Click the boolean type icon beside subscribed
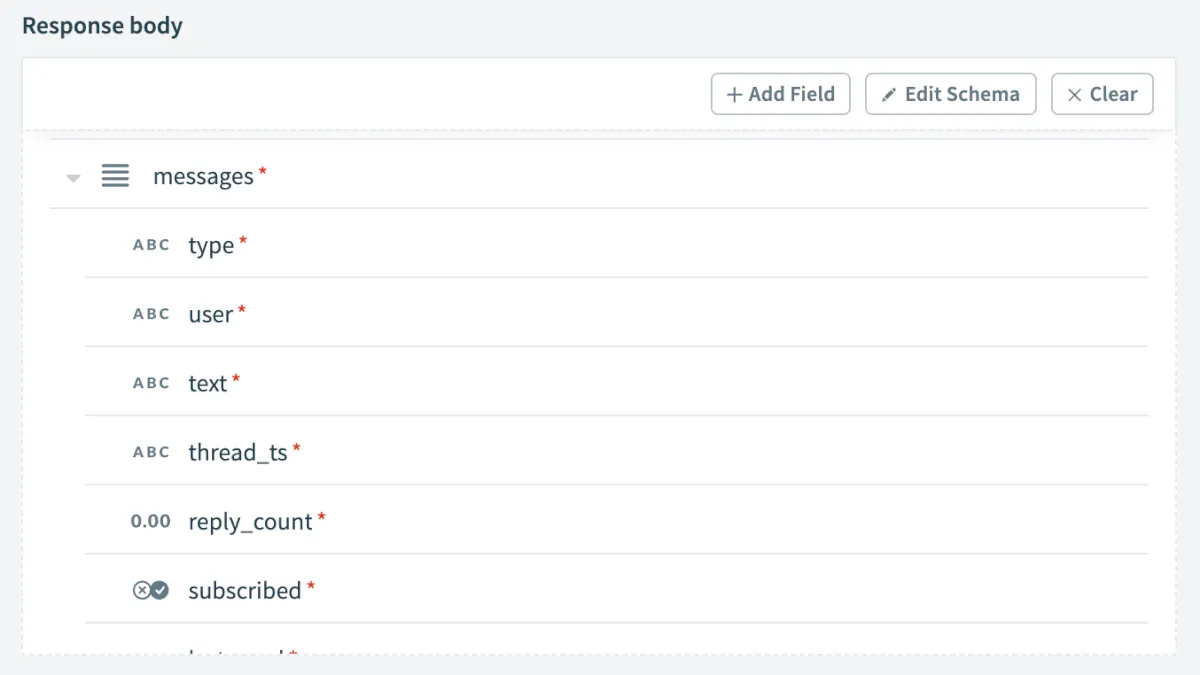The image size is (1200, 675). (x=151, y=590)
